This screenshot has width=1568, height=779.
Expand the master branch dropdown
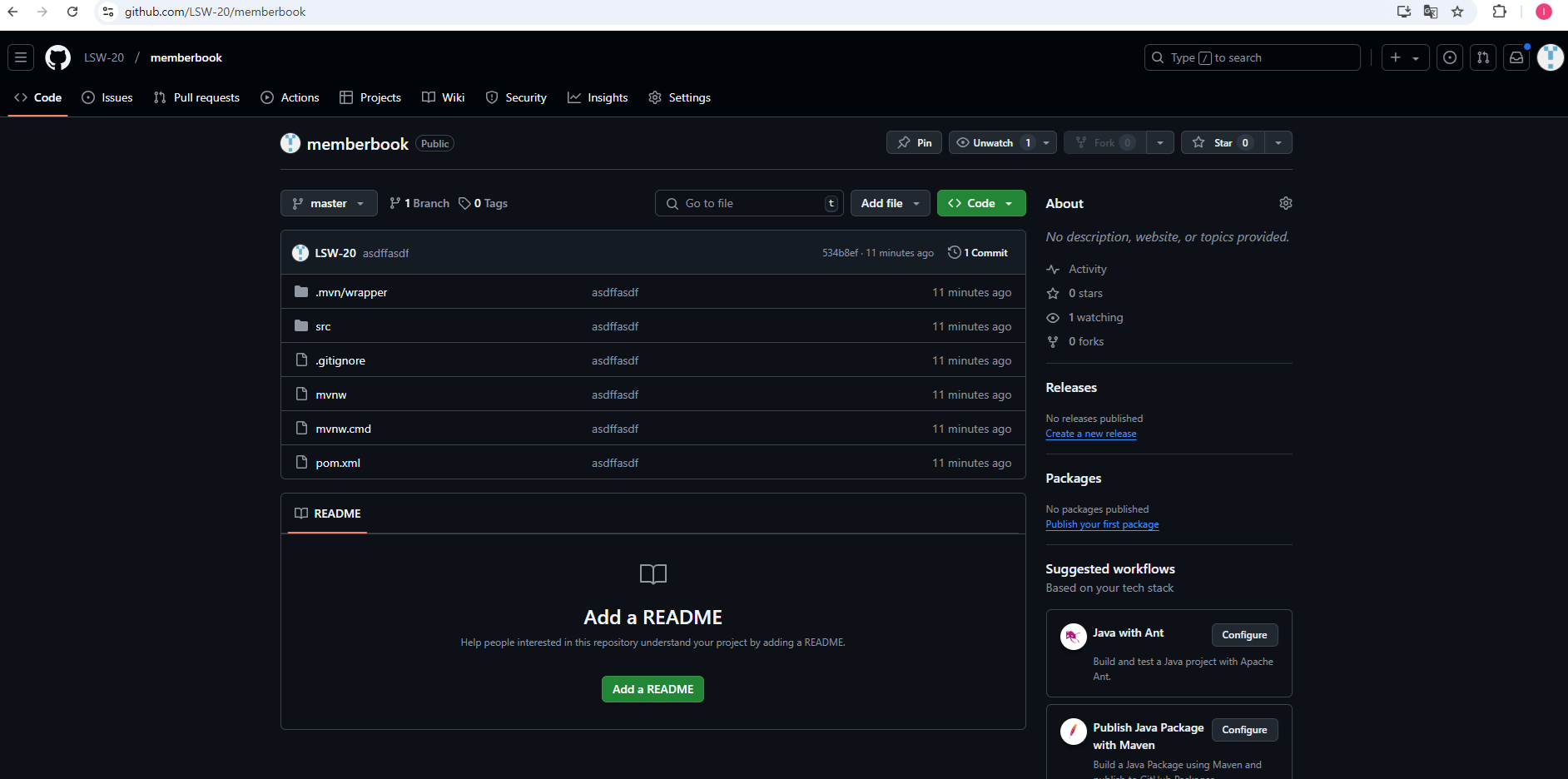click(x=329, y=203)
